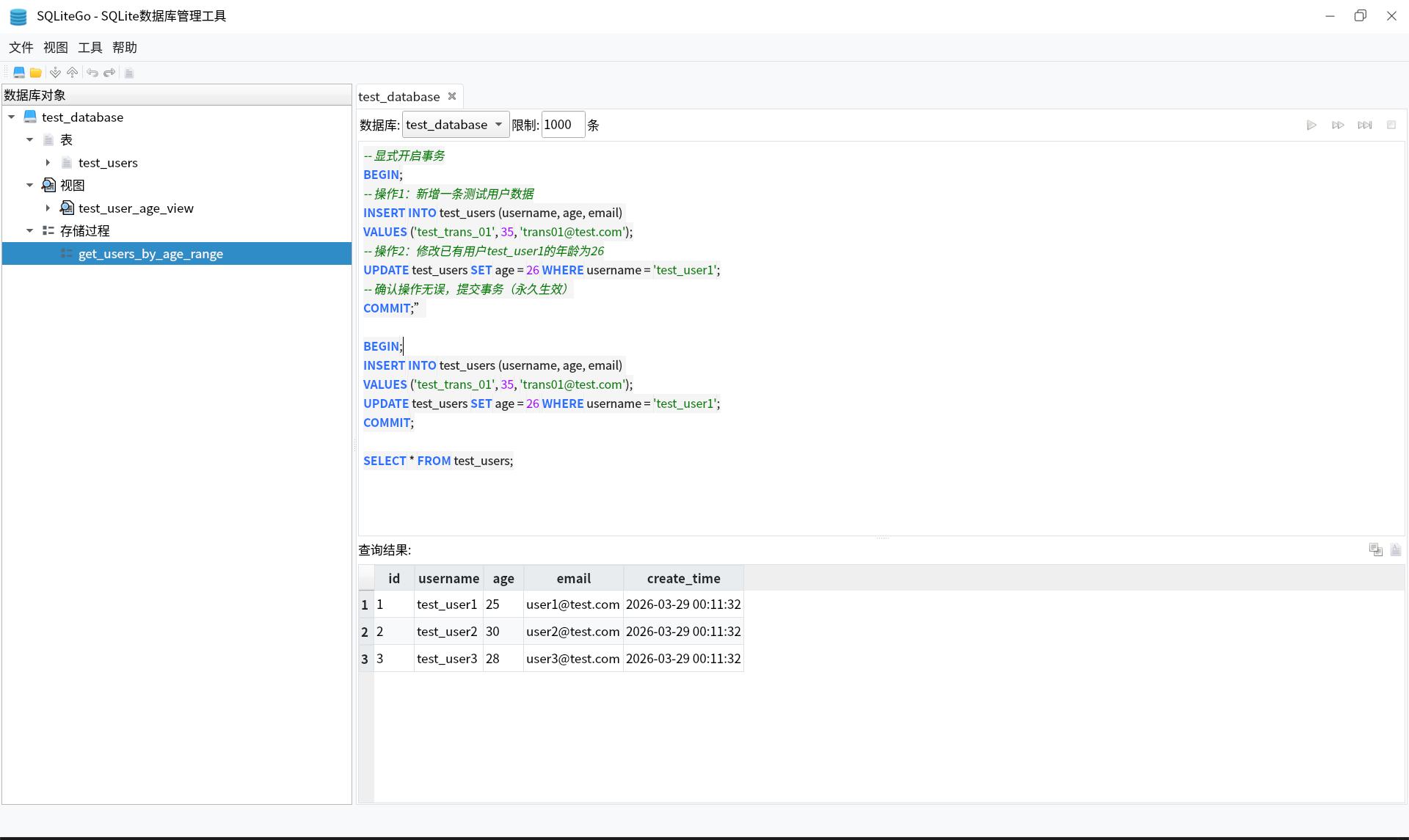This screenshot has height=840, width=1409.
Task: Open the 视图 menu in menu bar
Action: tap(55, 48)
